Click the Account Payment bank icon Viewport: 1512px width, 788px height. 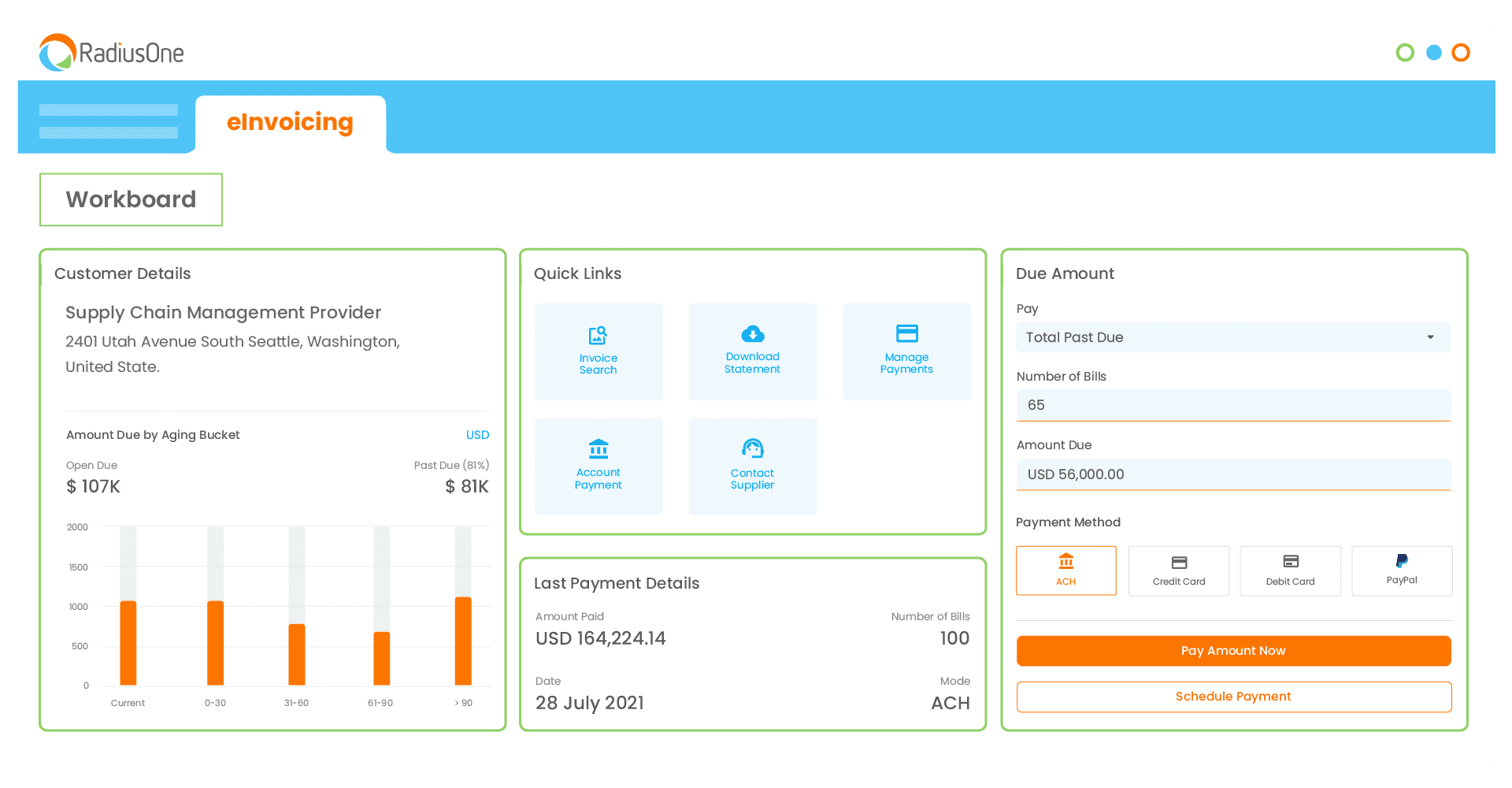point(598,449)
